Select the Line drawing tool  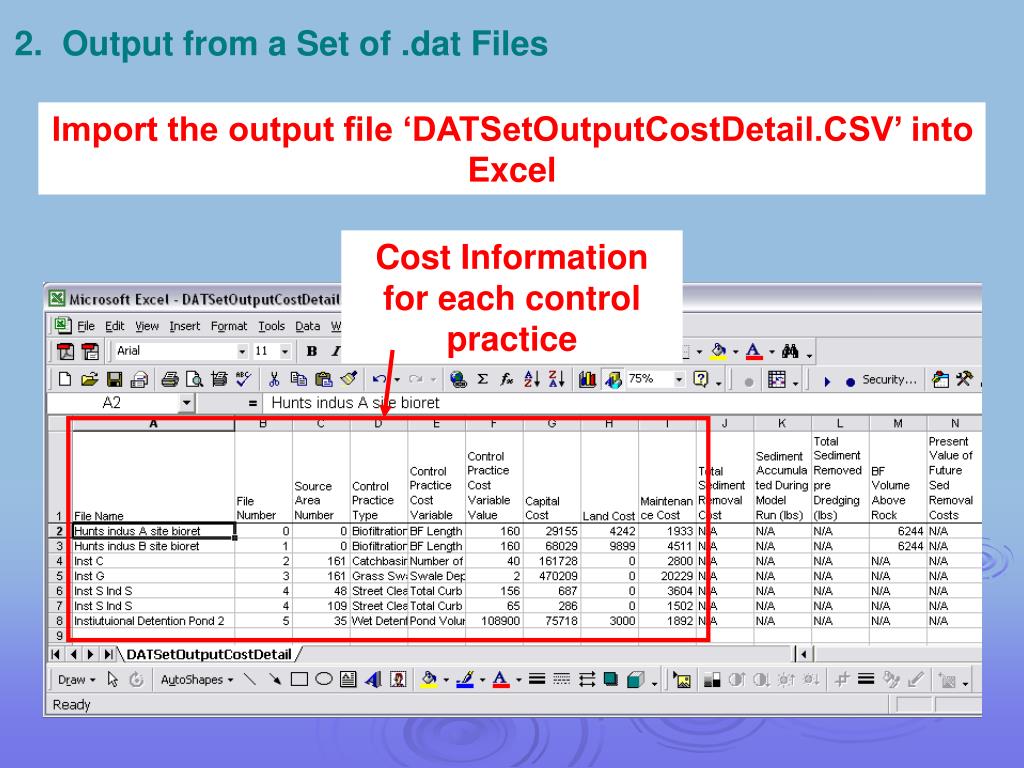[249, 680]
